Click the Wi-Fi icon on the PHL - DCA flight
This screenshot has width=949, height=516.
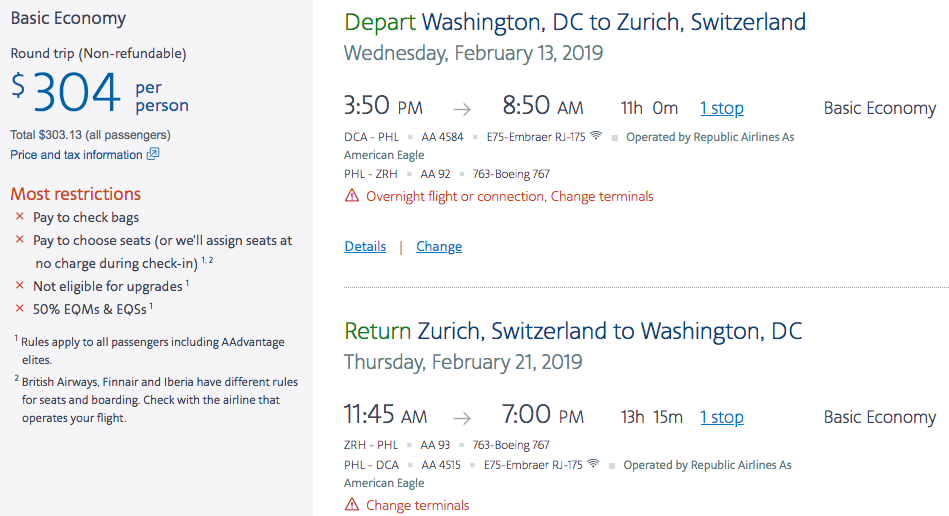[594, 464]
